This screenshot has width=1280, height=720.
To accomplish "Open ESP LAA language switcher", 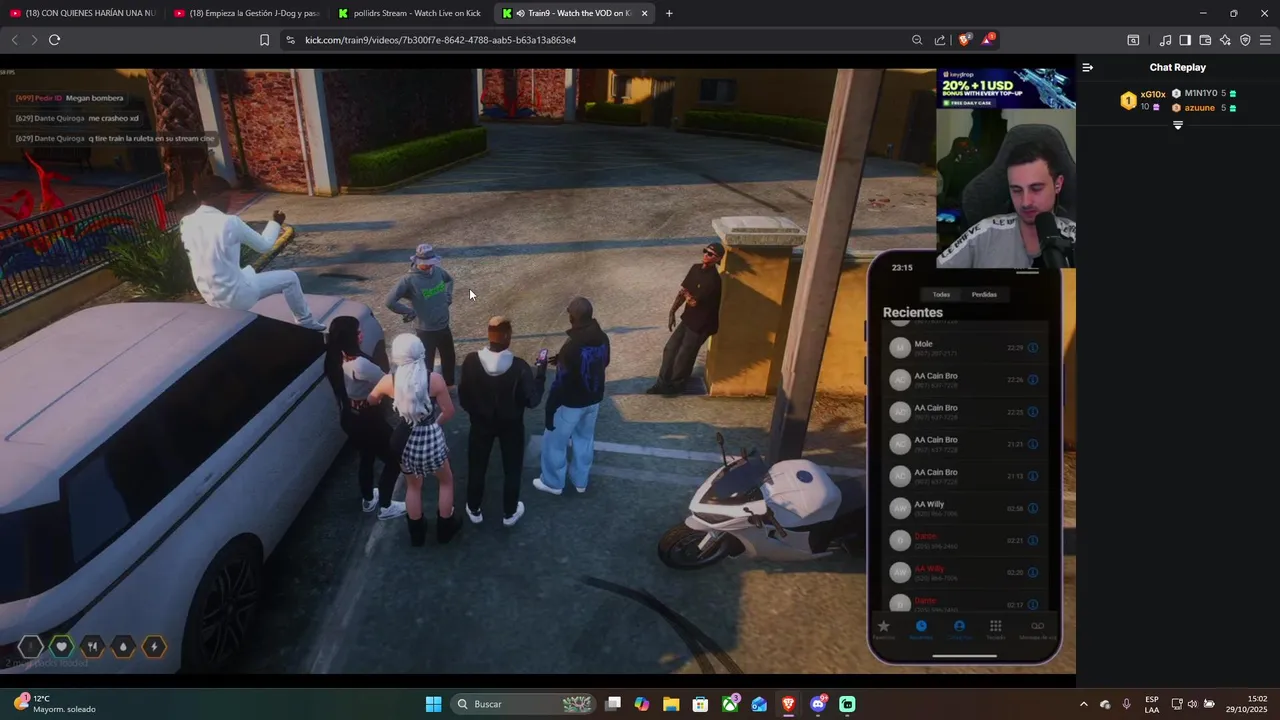I will (1152, 704).
